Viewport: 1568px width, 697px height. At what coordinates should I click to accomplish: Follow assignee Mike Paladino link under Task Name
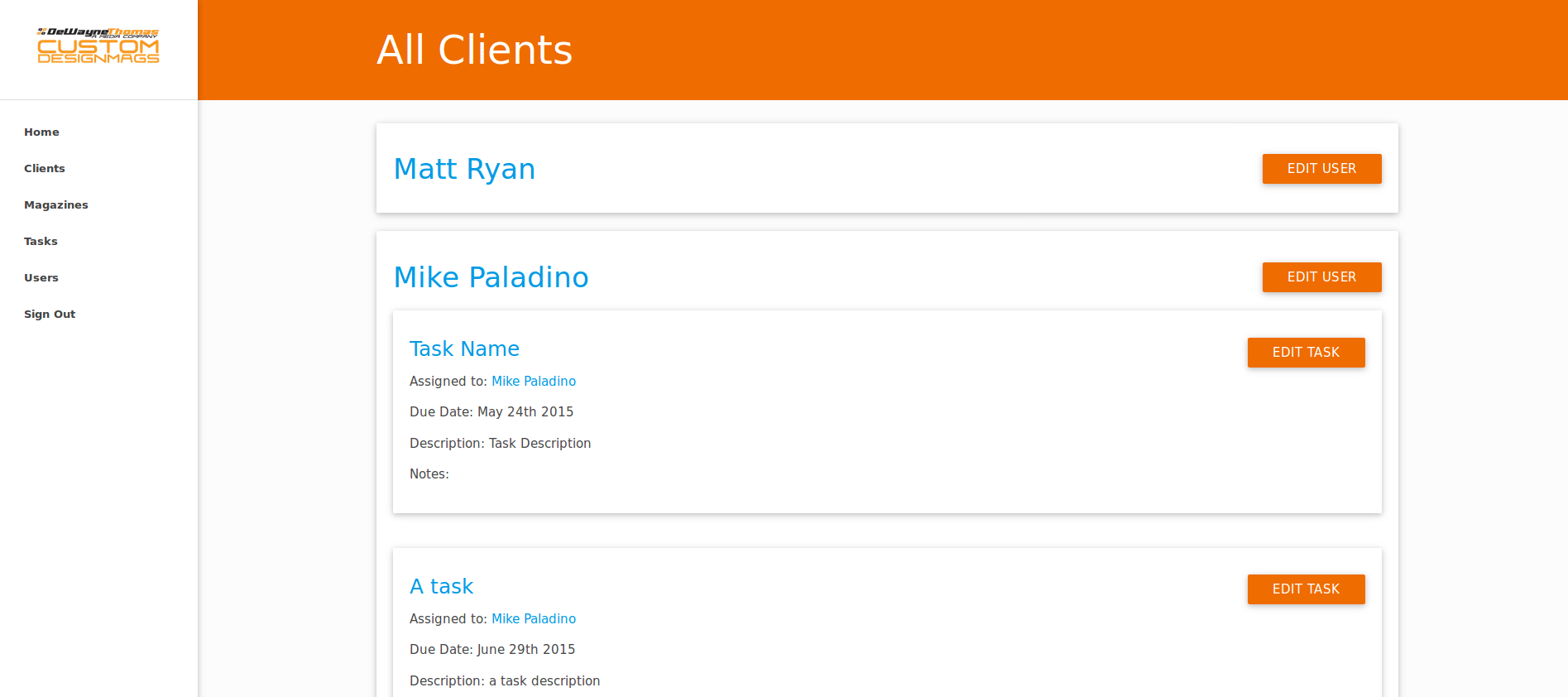(534, 382)
